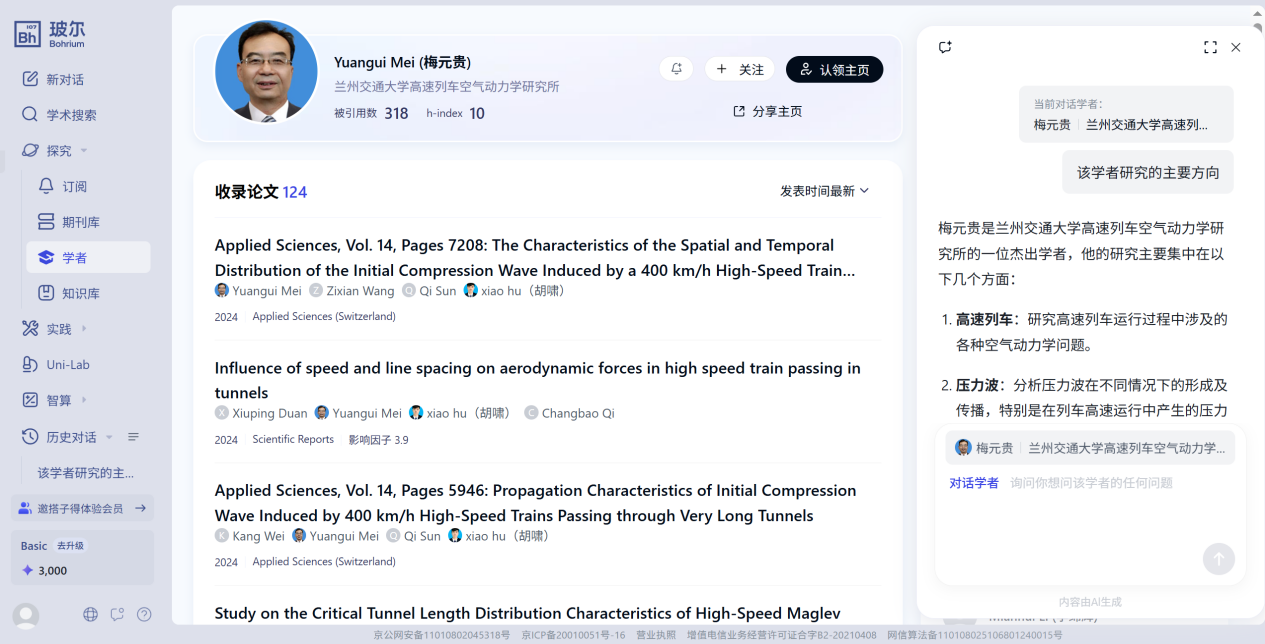Click the 去升级 upgrade badge
The image size is (1265, 644).
70,546
